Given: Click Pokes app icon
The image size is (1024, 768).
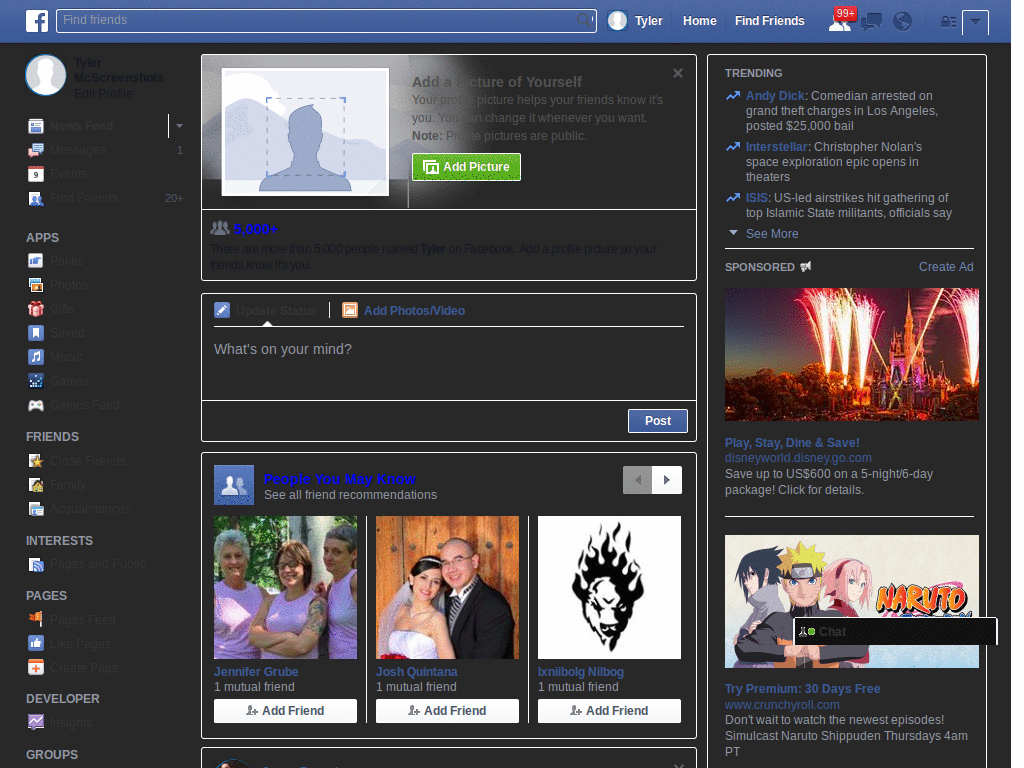Looking at the screenshot, I should [36, 261].
